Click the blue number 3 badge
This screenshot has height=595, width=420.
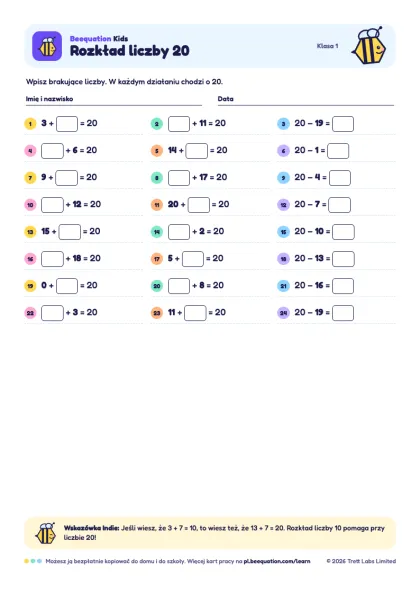[283, 124]
